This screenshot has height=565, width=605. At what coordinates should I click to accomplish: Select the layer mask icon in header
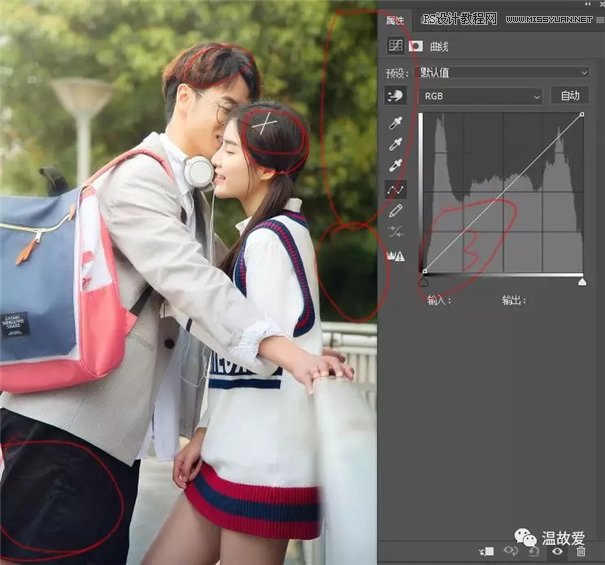point(415,45)
